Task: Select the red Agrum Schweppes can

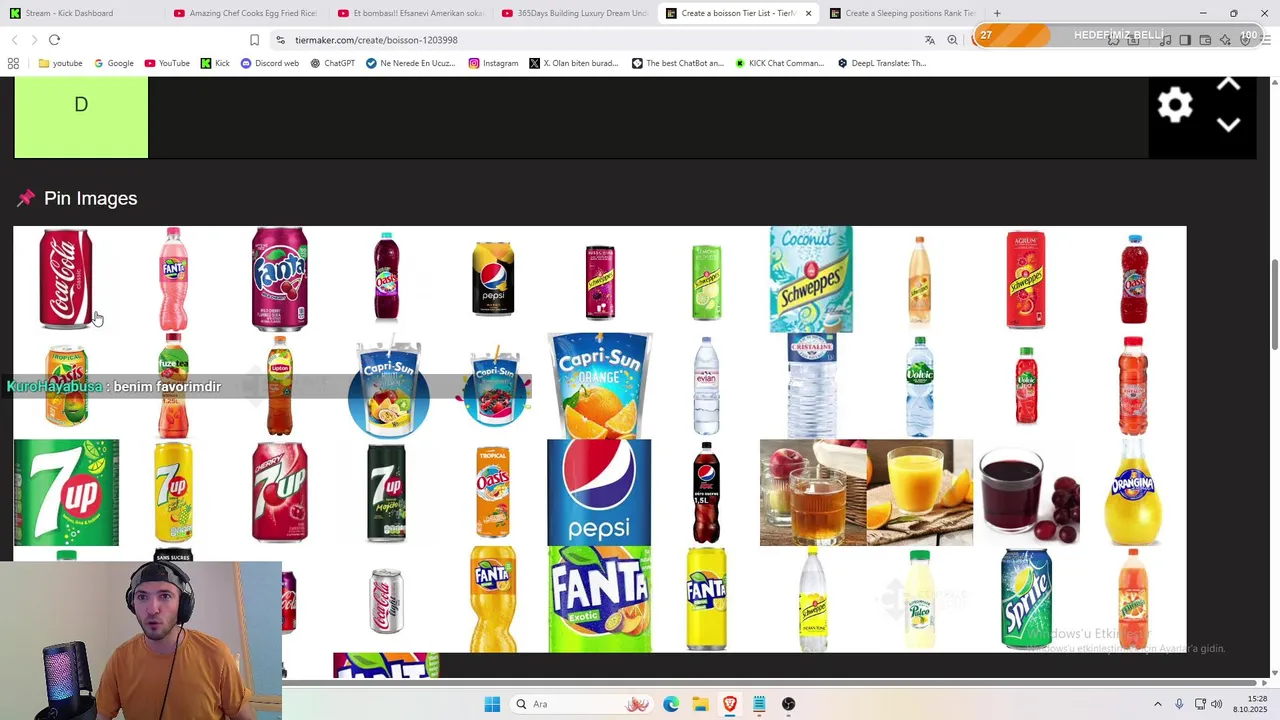Action: [1026, 279]
